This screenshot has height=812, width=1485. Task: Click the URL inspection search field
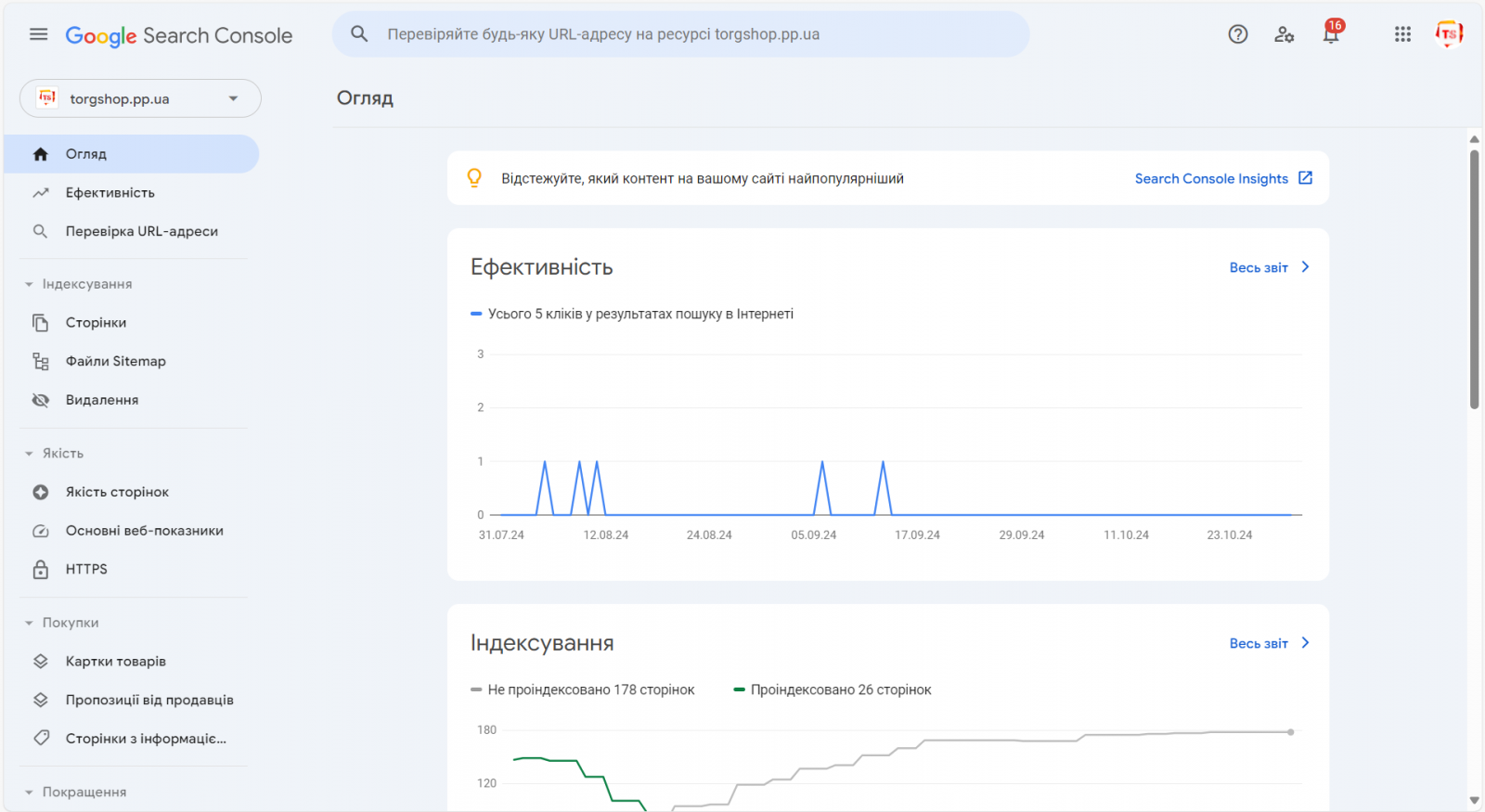680,34
